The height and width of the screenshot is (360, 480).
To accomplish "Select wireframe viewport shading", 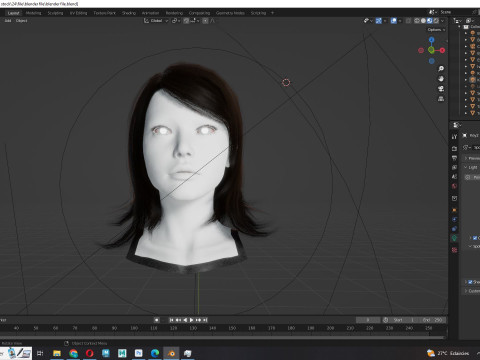I will [x=417, y=21].
